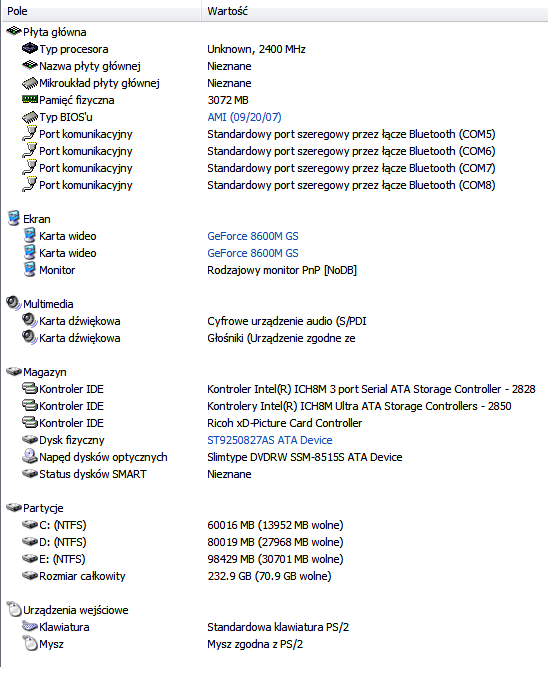The height and width of the screenshot is (675, 548).
Task: Click the Pamięć fizyczna memory icon
Action: click(30, 100)
